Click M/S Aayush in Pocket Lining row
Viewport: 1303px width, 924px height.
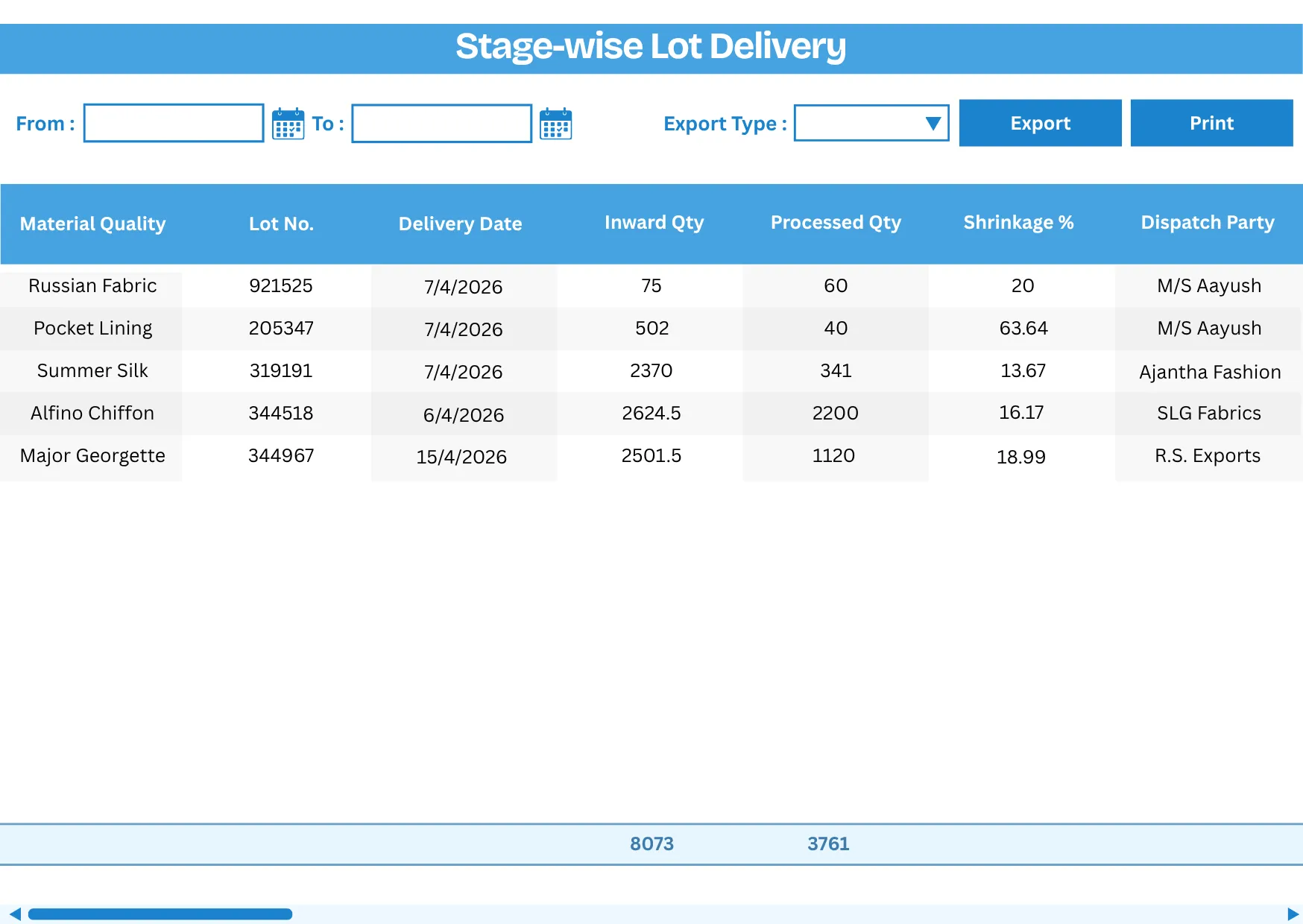(x=1209, y=328)
